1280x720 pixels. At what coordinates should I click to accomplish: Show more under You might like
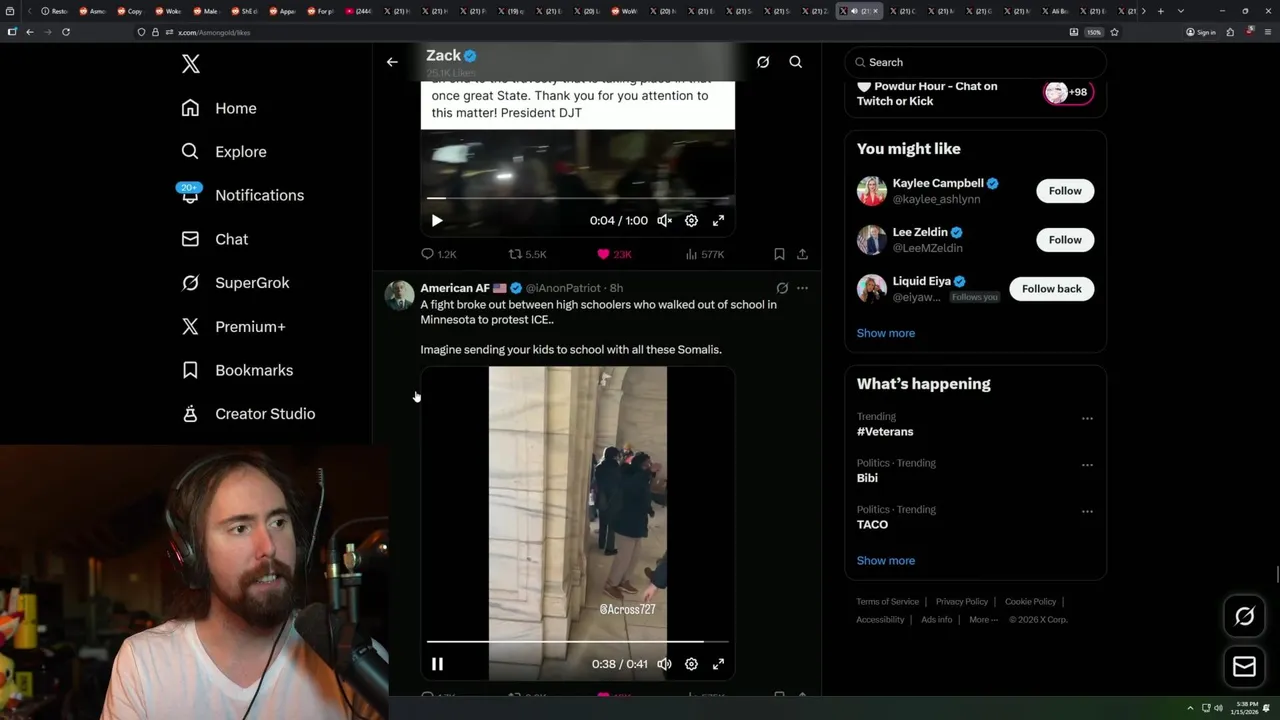pyautogui.click(x=886, y=333)
